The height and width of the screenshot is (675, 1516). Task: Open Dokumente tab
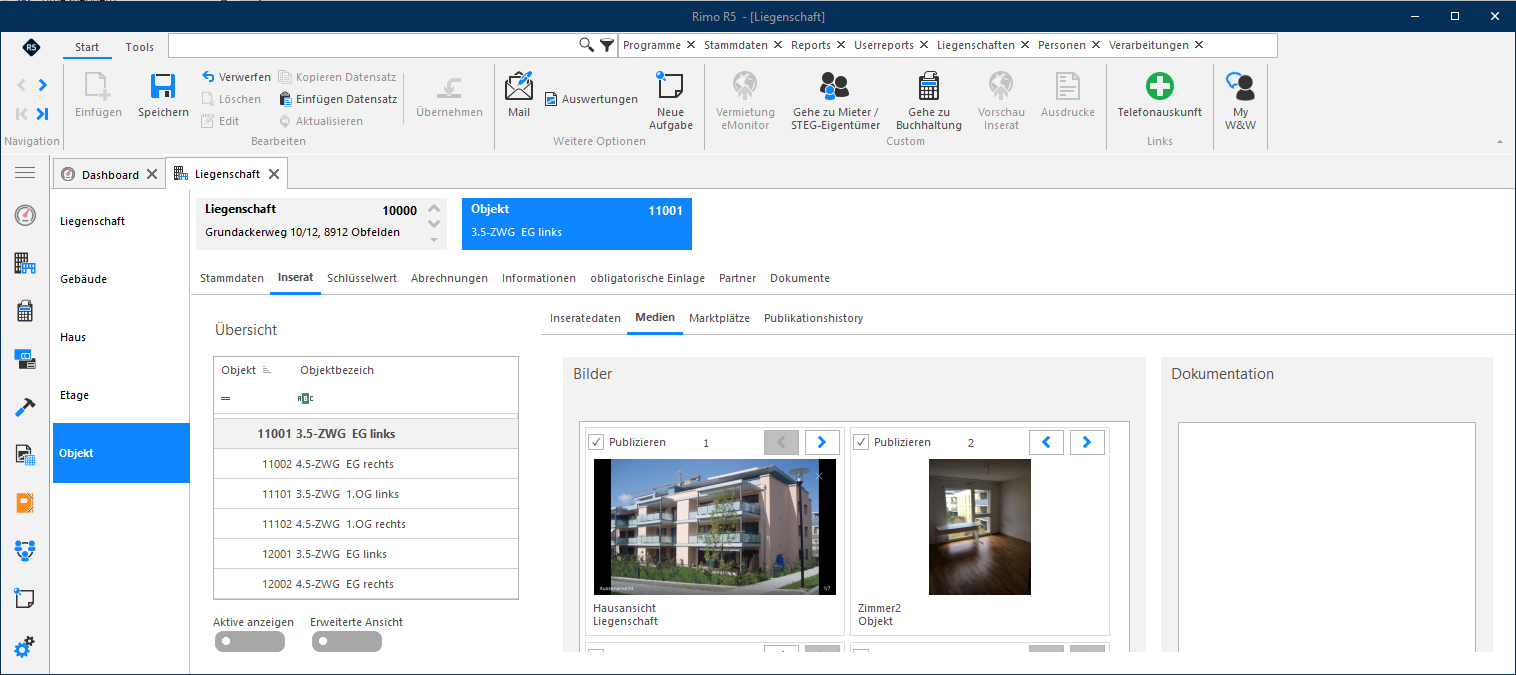click(800, 278)
